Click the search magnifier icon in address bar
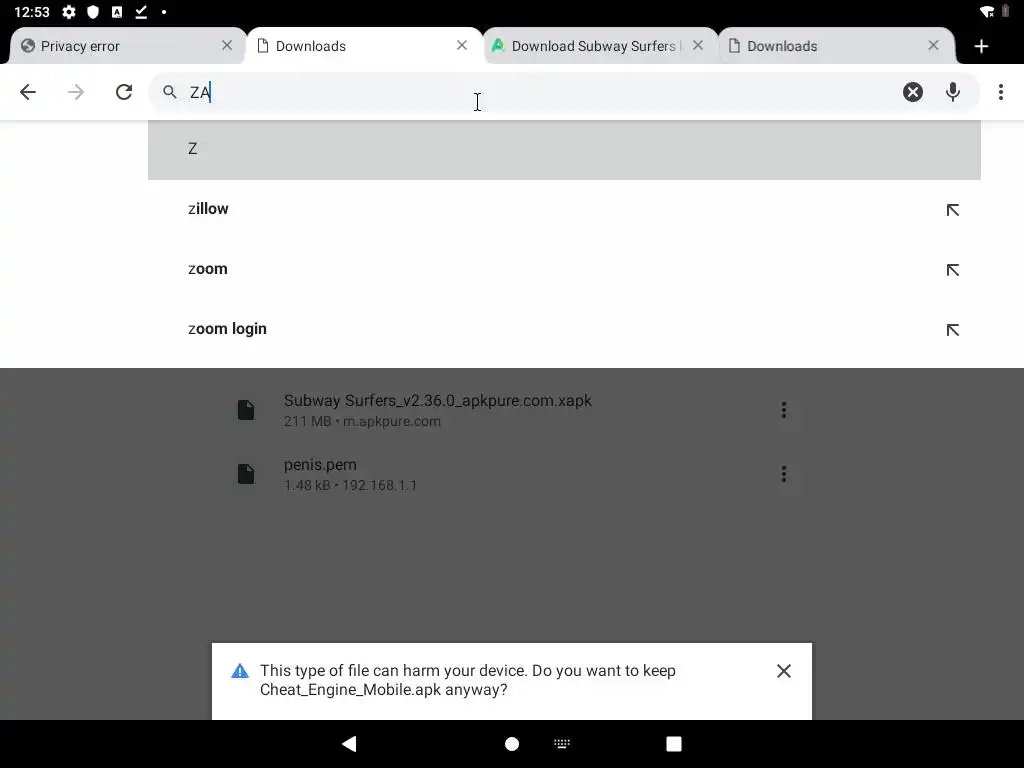The width and height of the screenshot is (1024, 768). point(170,92)
